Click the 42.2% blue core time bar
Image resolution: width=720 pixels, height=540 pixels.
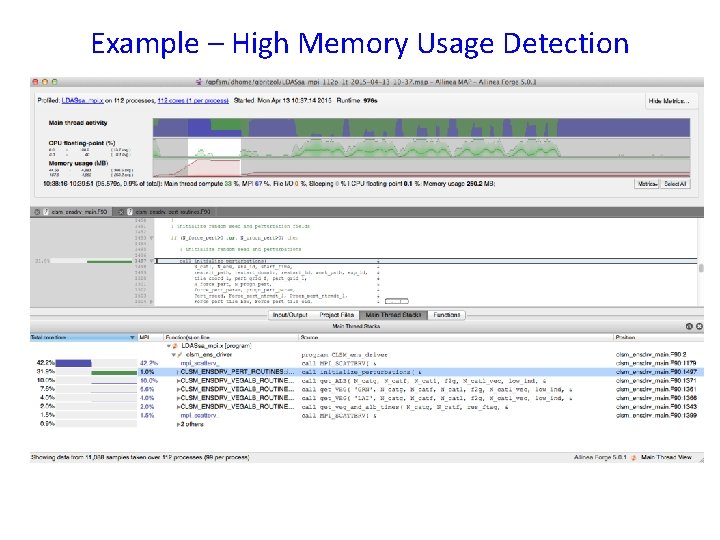click(73, 363)
